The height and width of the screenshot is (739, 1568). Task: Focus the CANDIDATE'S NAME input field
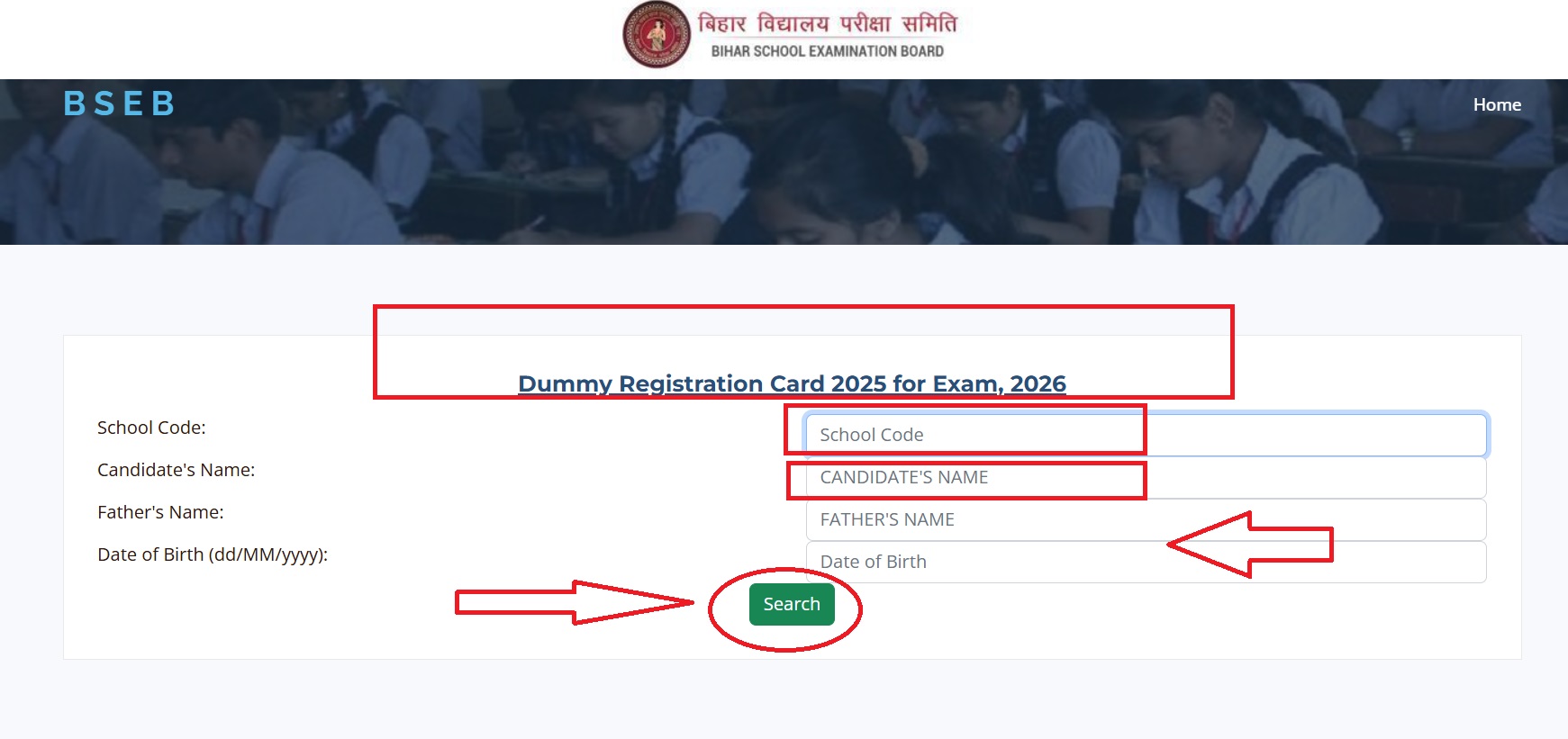[x=1146, y=477]
